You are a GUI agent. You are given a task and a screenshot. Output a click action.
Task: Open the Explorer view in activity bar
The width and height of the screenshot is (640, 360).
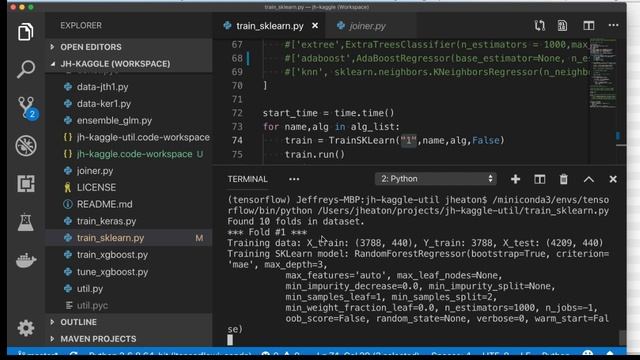point(25,32)
